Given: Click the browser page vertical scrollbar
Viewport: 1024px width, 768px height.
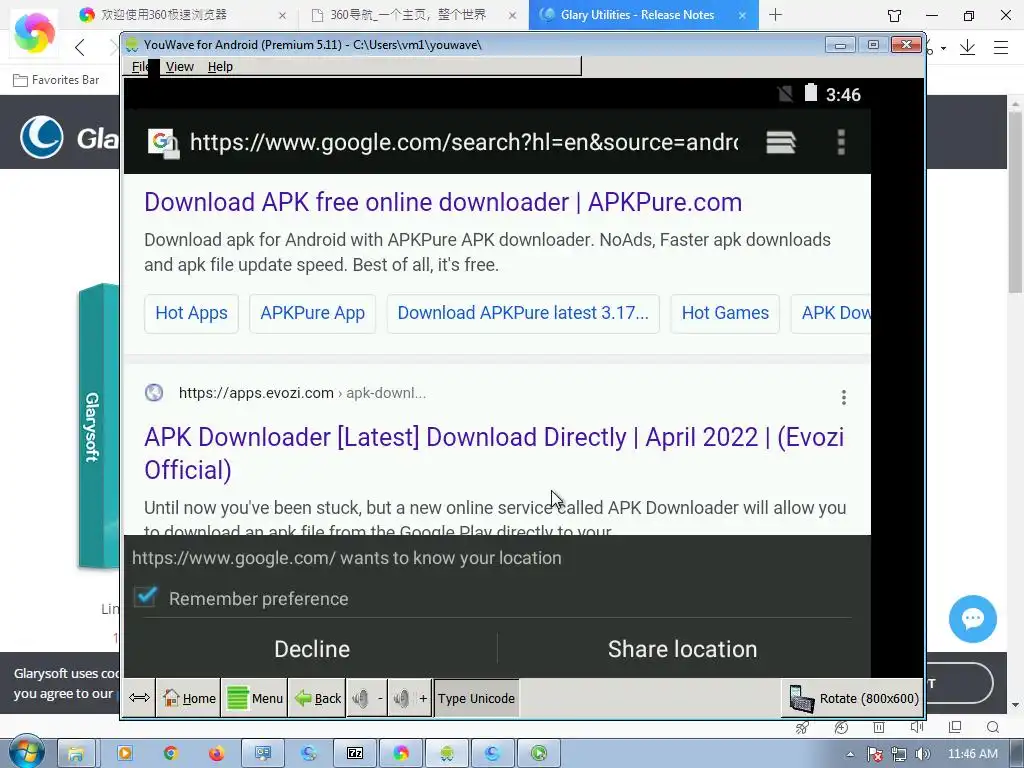Looking at the screenshot, I should coord(1016,202).
